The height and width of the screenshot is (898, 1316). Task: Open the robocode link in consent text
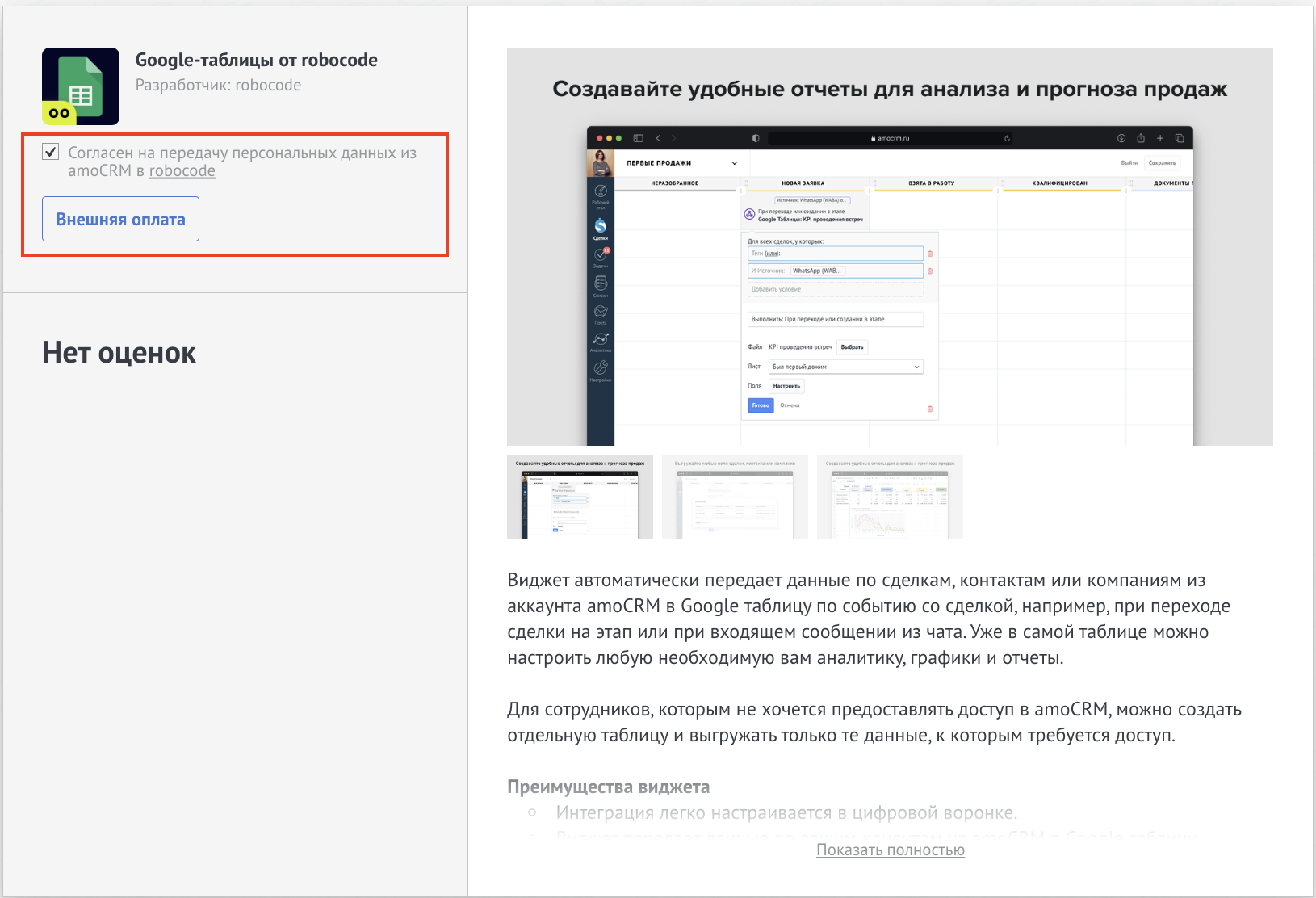[182, 170]
